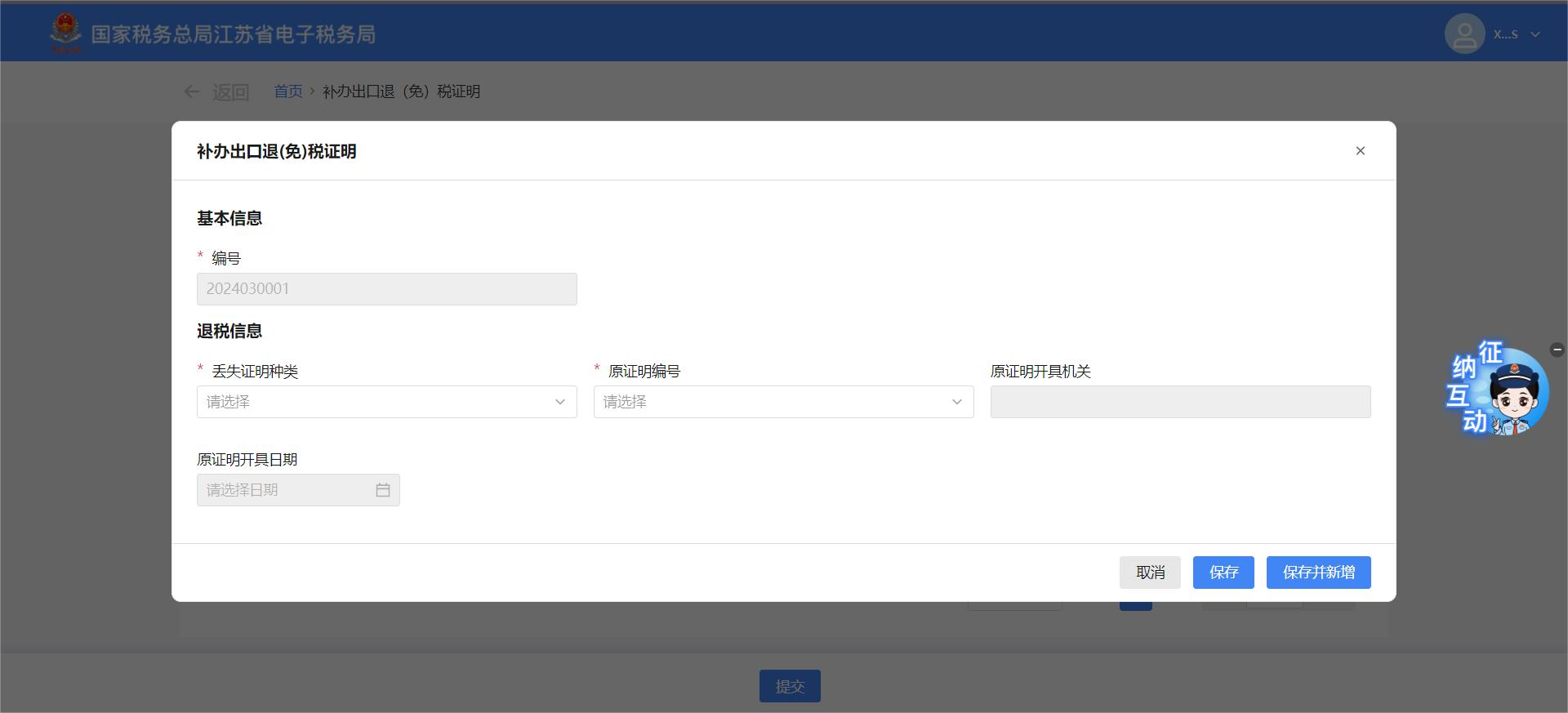
Task: Click the 原证明开具机关 text field
Action: (1180, 402)
